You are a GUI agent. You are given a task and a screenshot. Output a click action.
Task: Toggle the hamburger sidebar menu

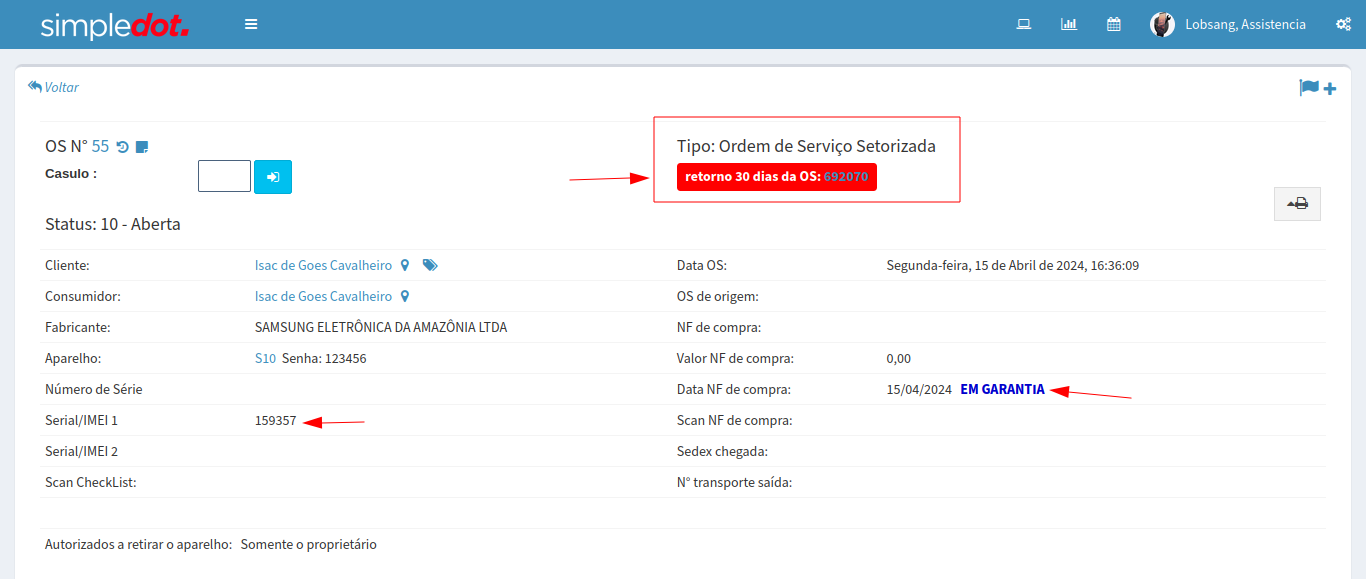pos(251,24)
